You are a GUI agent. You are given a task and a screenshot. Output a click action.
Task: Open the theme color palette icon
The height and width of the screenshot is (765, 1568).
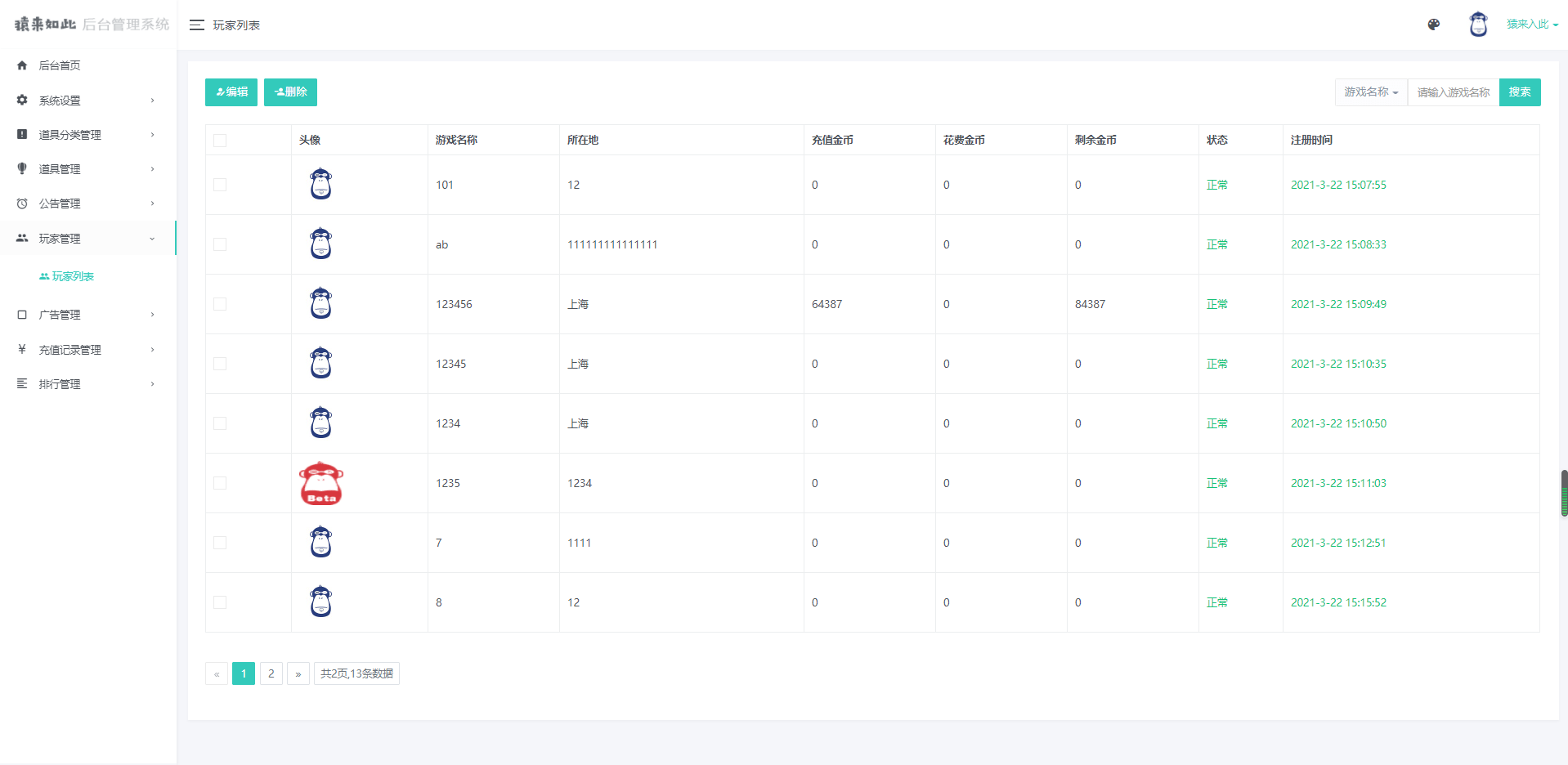1433,25
